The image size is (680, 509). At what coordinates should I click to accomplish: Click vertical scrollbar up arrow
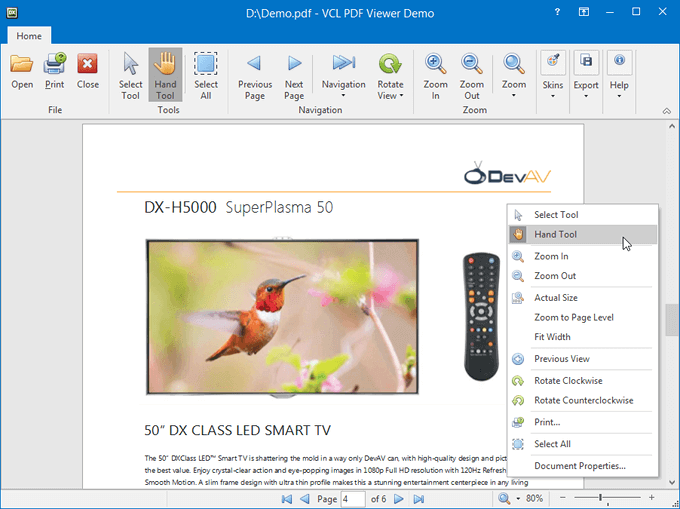pyautogui.click(x=672, y=126)
